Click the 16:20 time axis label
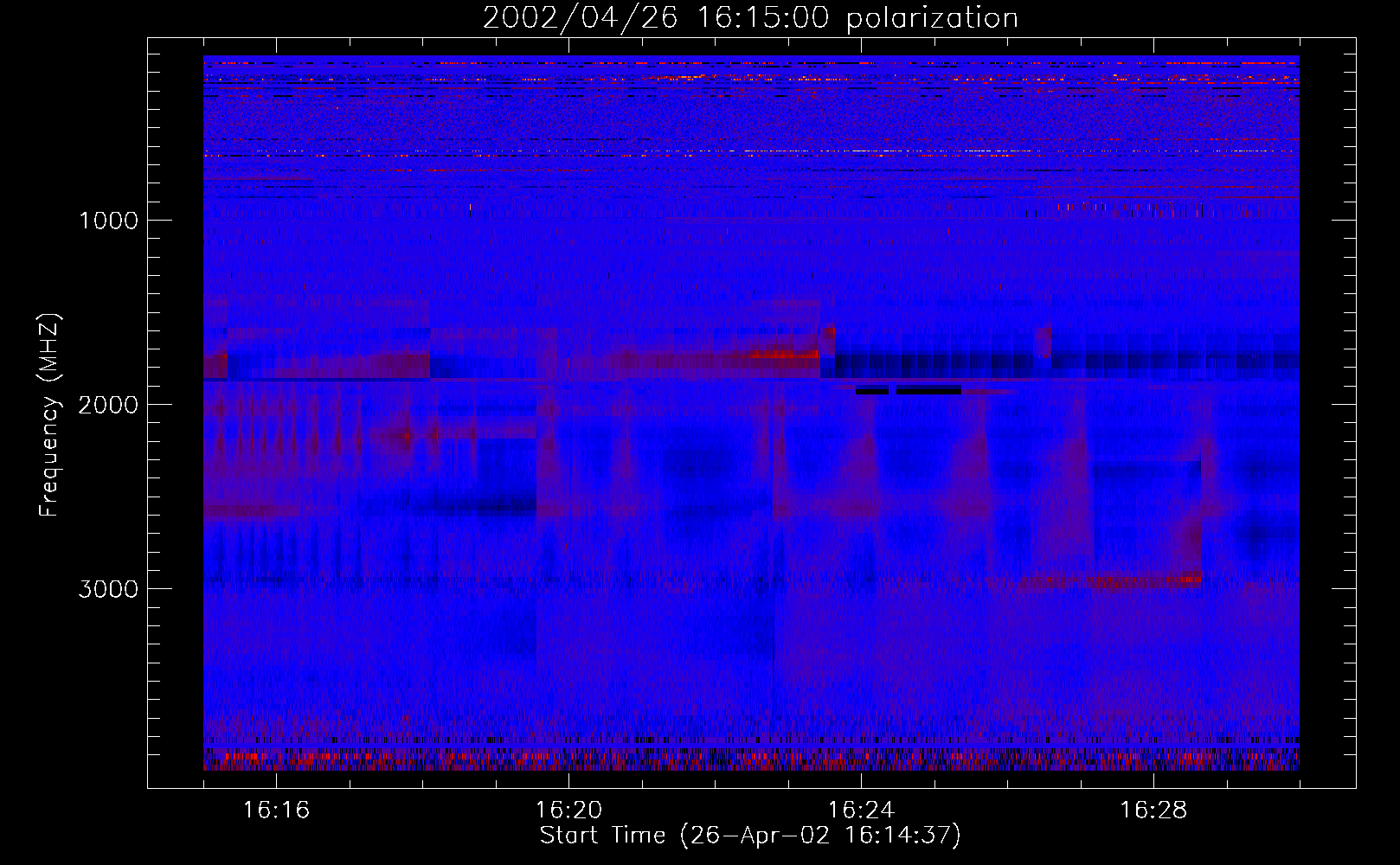 (x=568, y=811)
